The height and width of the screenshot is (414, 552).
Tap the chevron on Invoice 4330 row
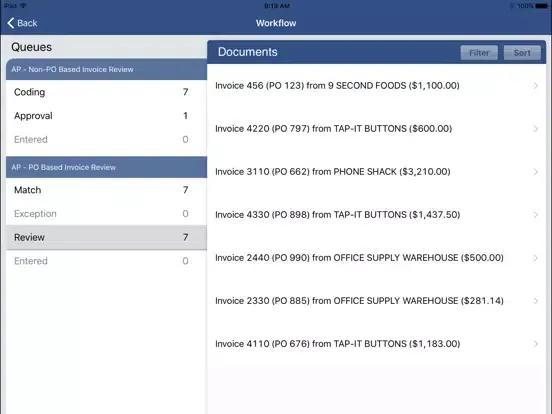[x=536, y=215]
